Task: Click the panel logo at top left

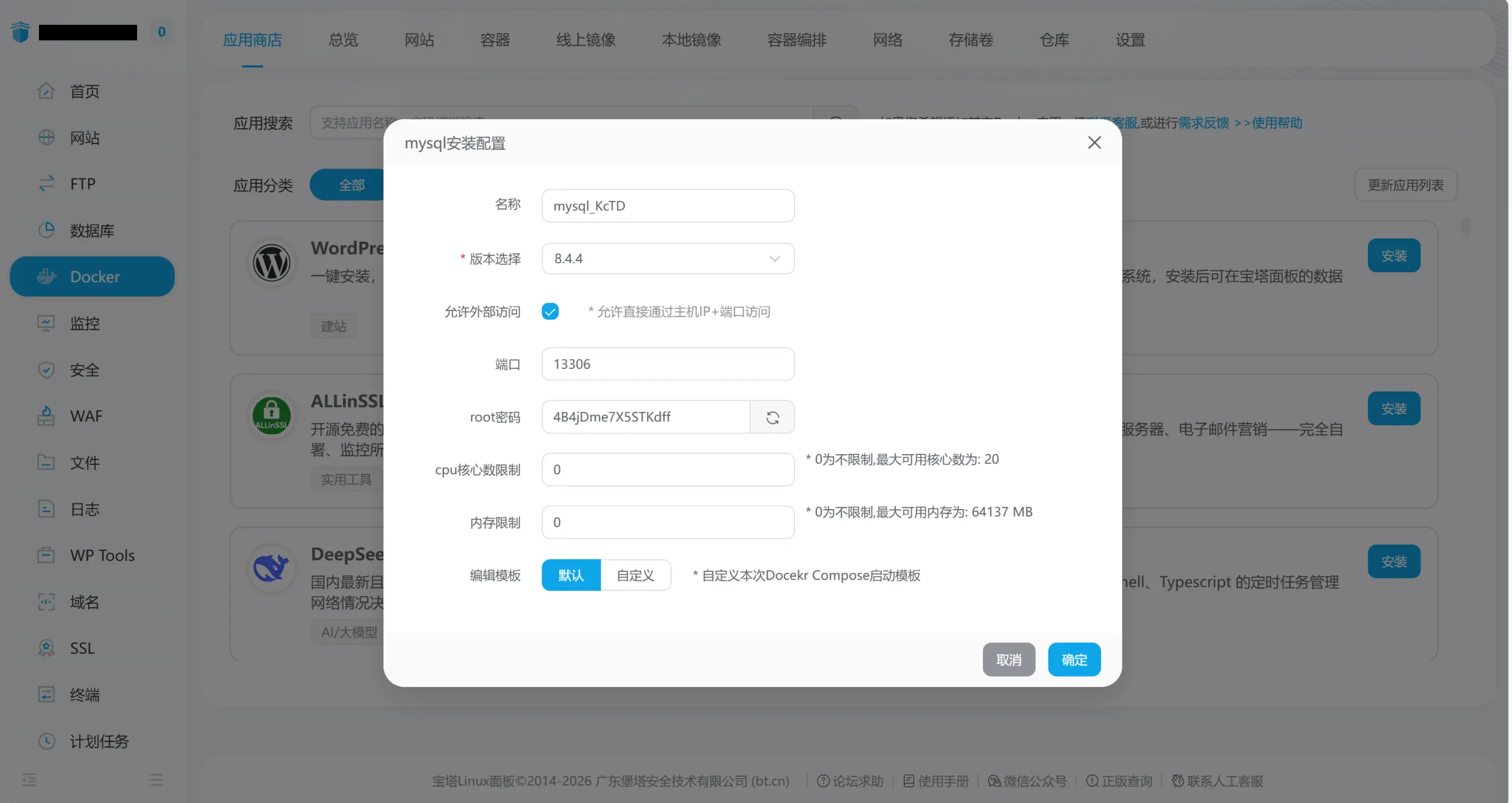Action: coord(21,32)
